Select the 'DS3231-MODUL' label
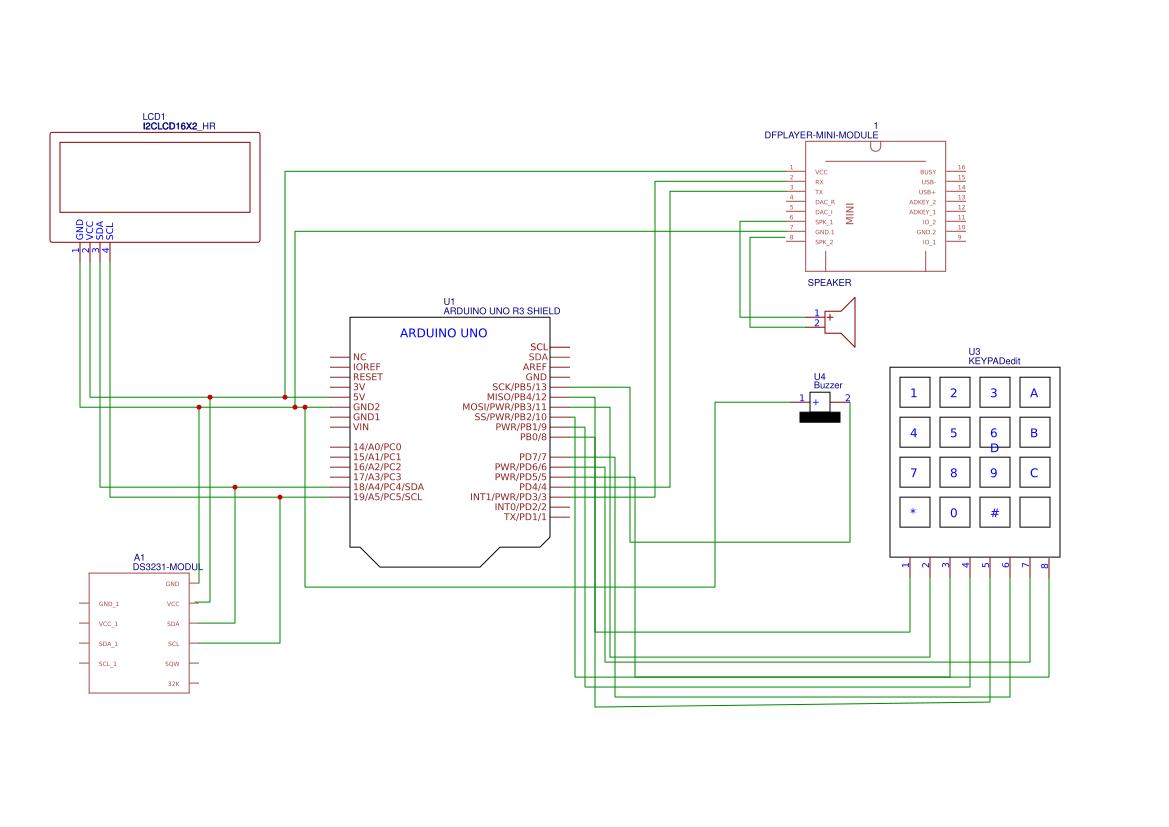The height and width of the screenshot is (827, 1169). [168, 567]
